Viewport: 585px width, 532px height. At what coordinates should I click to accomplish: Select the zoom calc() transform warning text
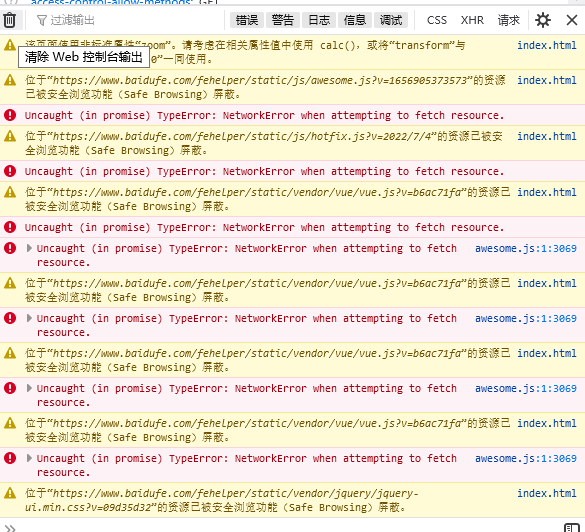coord(245,52)
